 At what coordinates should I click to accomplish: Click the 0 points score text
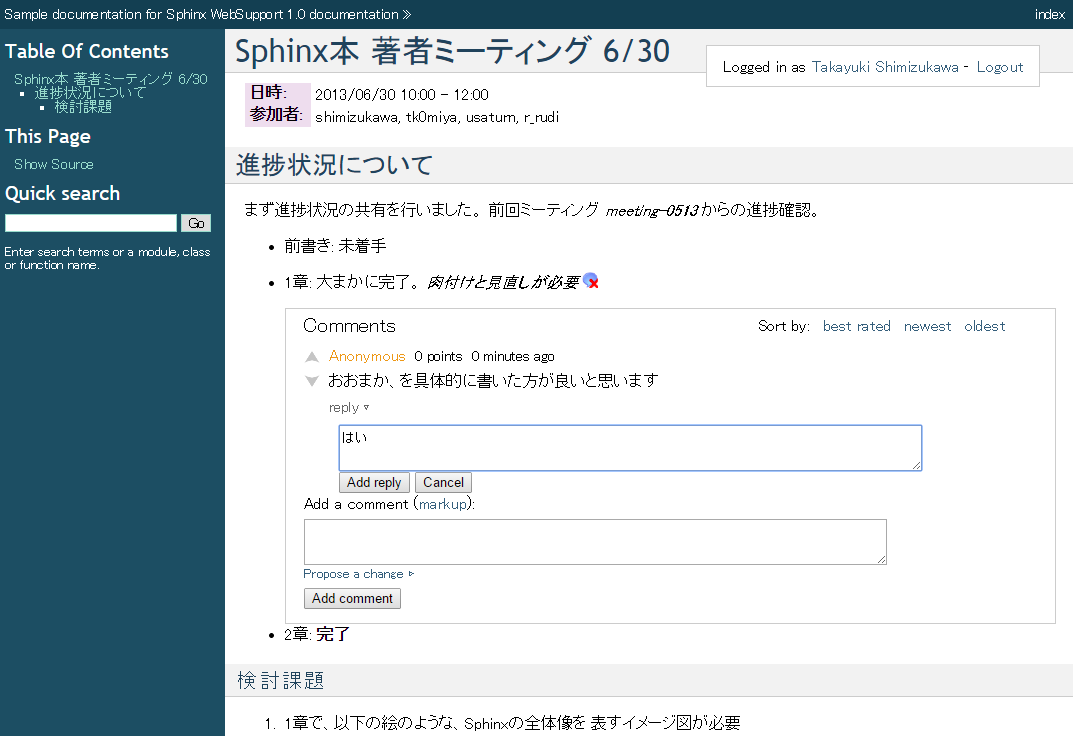(x=438, y=356)
